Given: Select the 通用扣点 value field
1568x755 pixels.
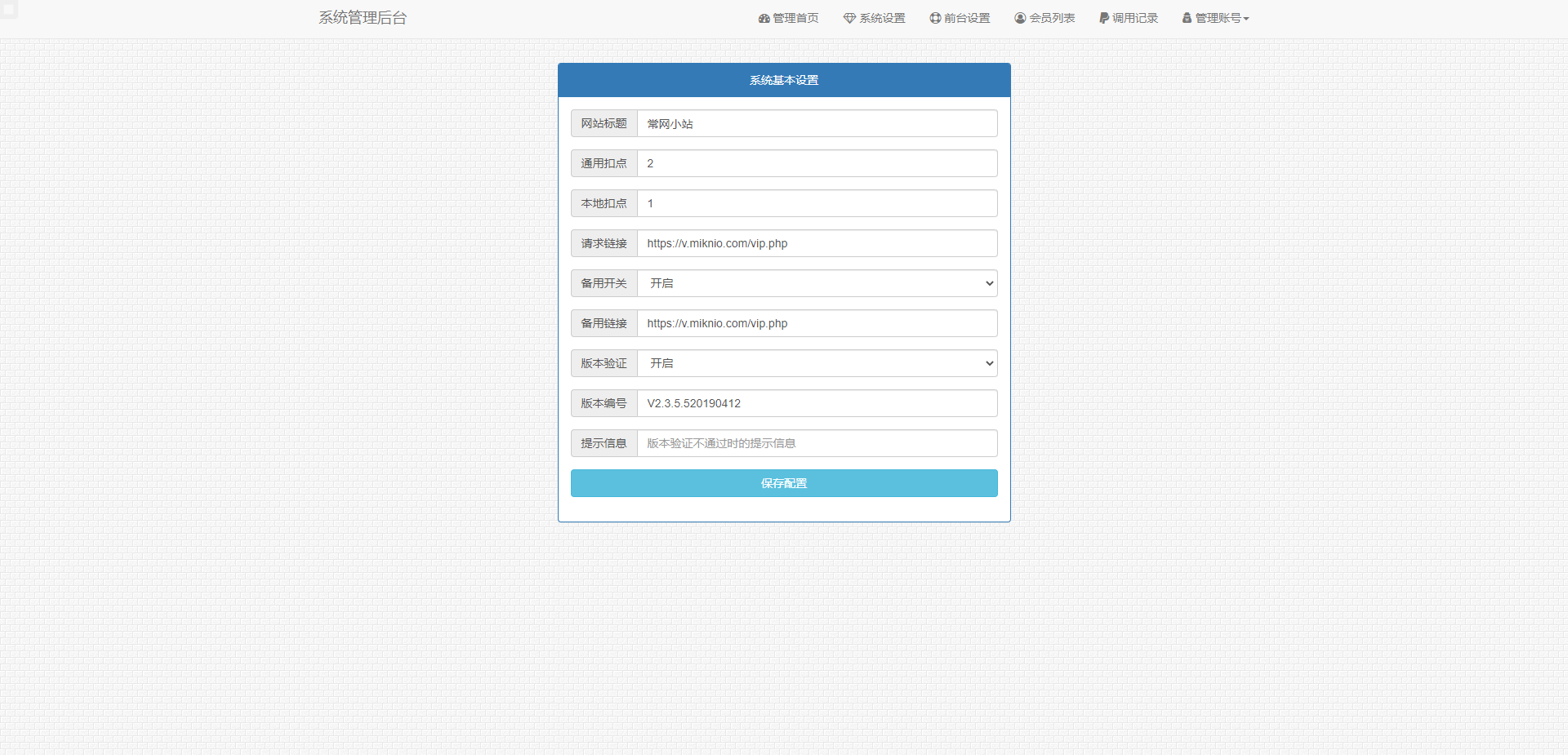Looking at the screenshot, I should coord(817,163).
